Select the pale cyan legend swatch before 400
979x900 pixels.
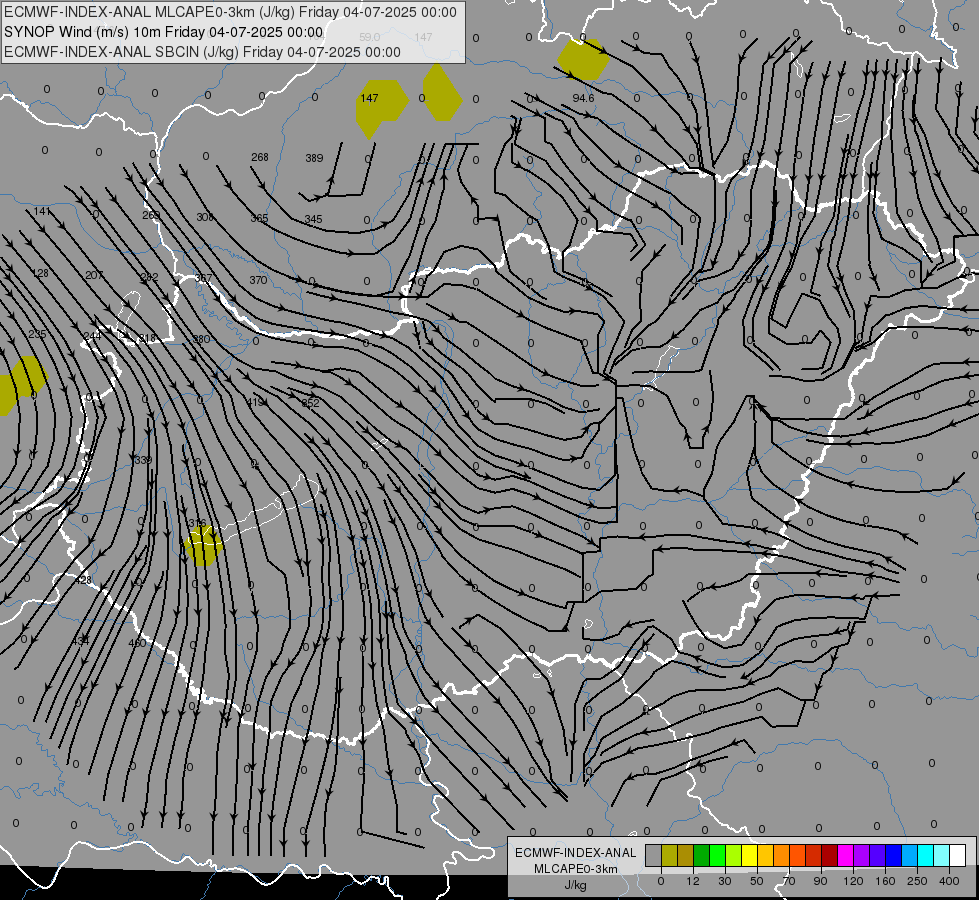(942, 856)
